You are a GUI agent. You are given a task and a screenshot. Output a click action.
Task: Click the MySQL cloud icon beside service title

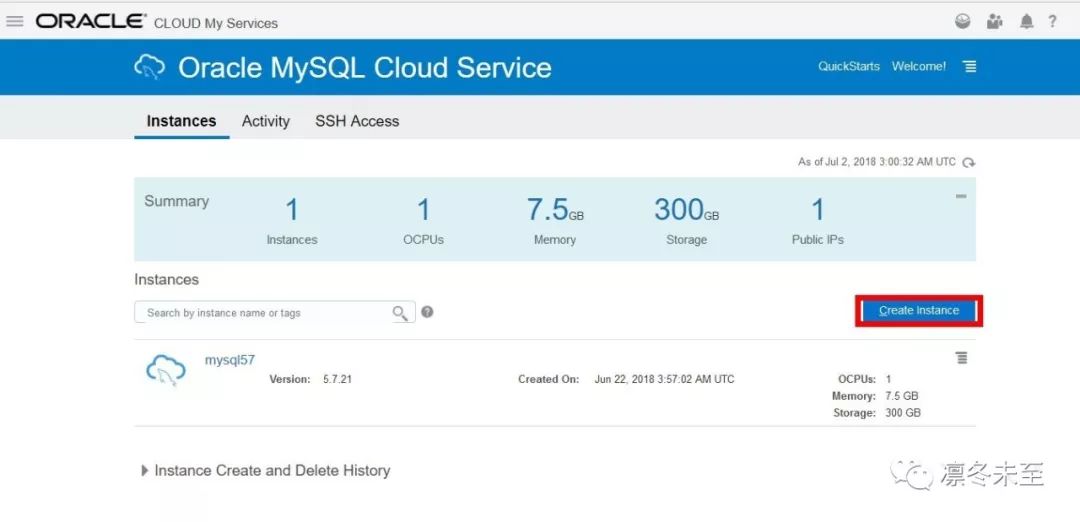click(149, 67)
